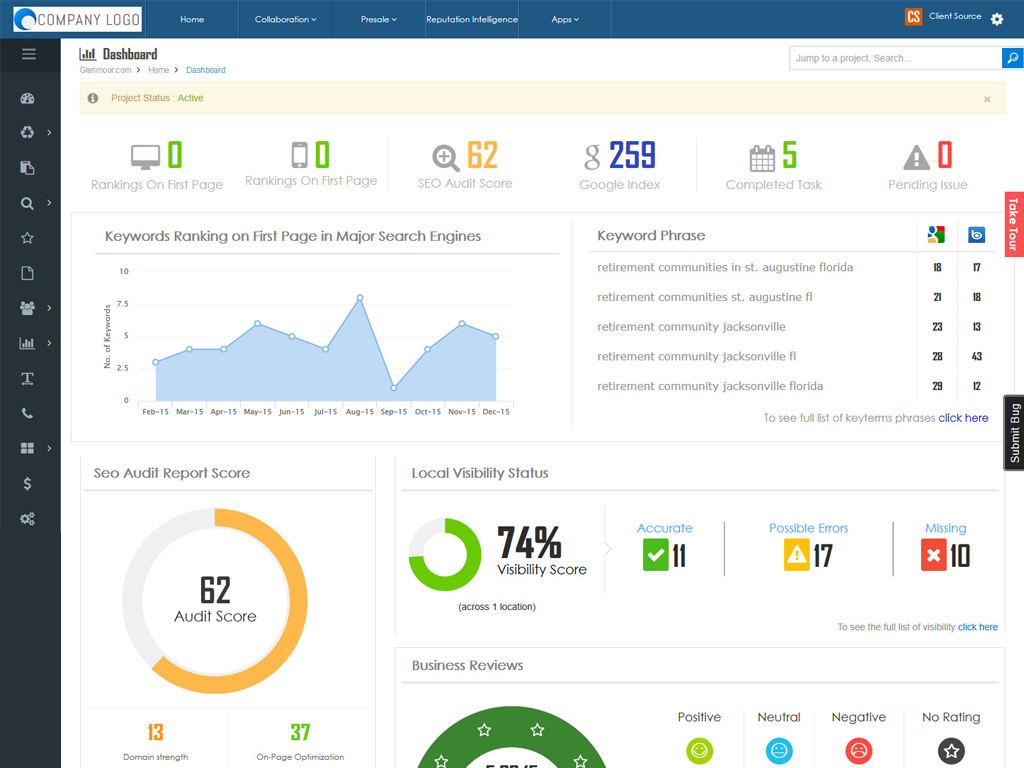Expand the Collaboration dropdown menu
The height and width of the screenshot is (768, 1024).
coord(285,19)
